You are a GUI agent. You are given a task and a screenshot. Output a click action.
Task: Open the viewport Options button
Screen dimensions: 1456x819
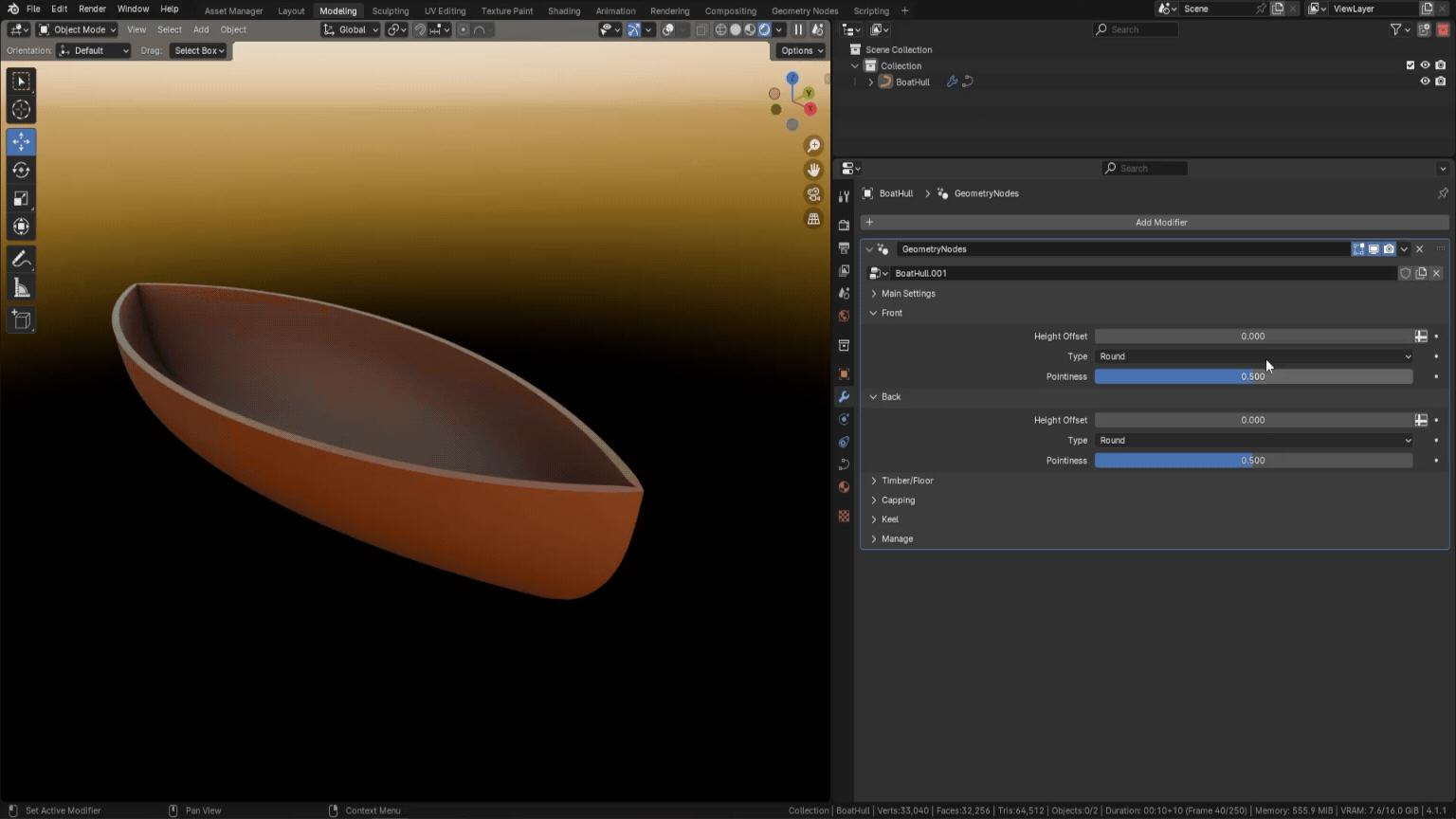(x=801, y=50)
